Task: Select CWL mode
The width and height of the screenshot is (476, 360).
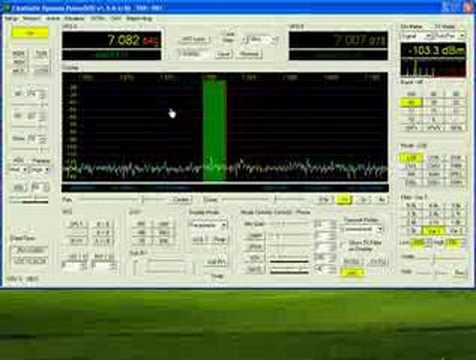Action: coord(411,166)
